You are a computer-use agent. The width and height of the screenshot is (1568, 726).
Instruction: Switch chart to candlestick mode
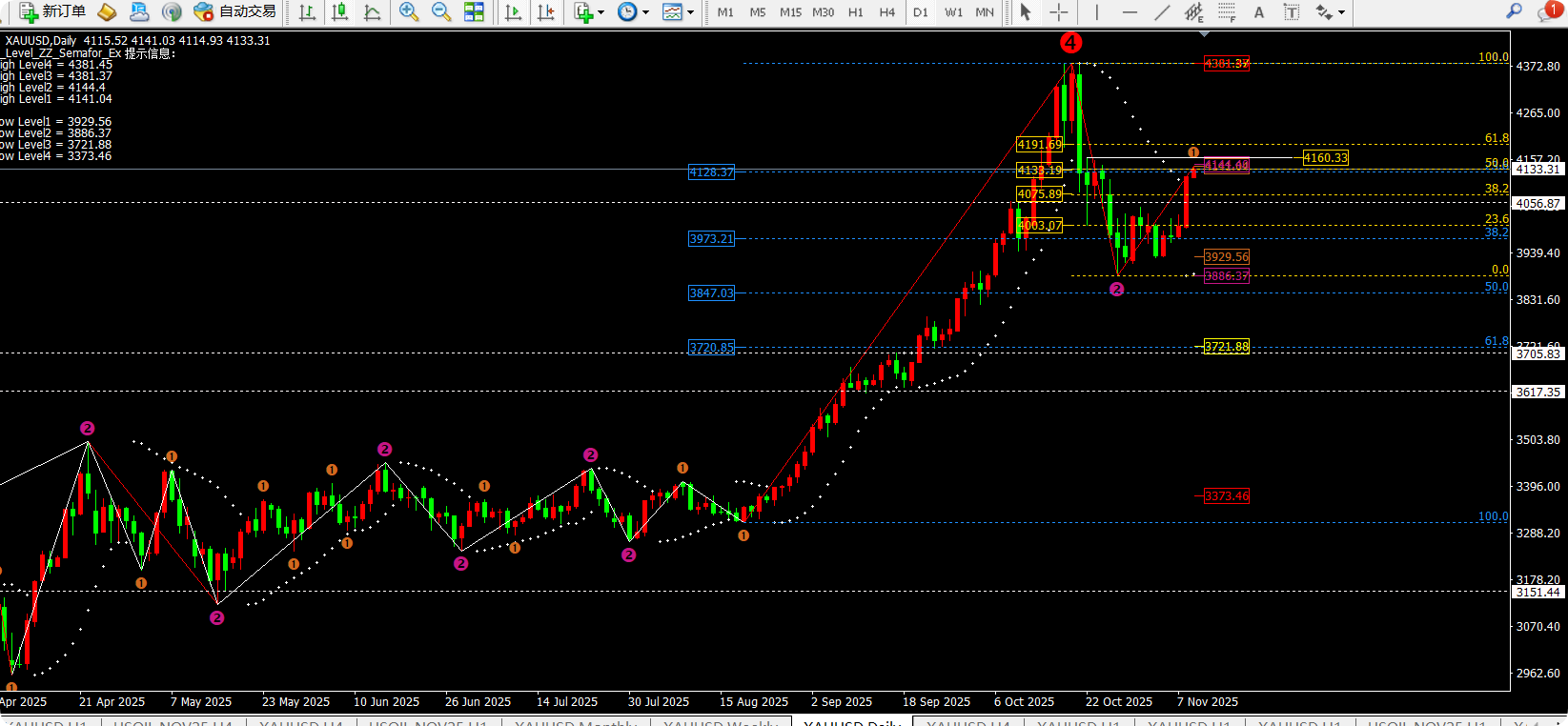339,12
